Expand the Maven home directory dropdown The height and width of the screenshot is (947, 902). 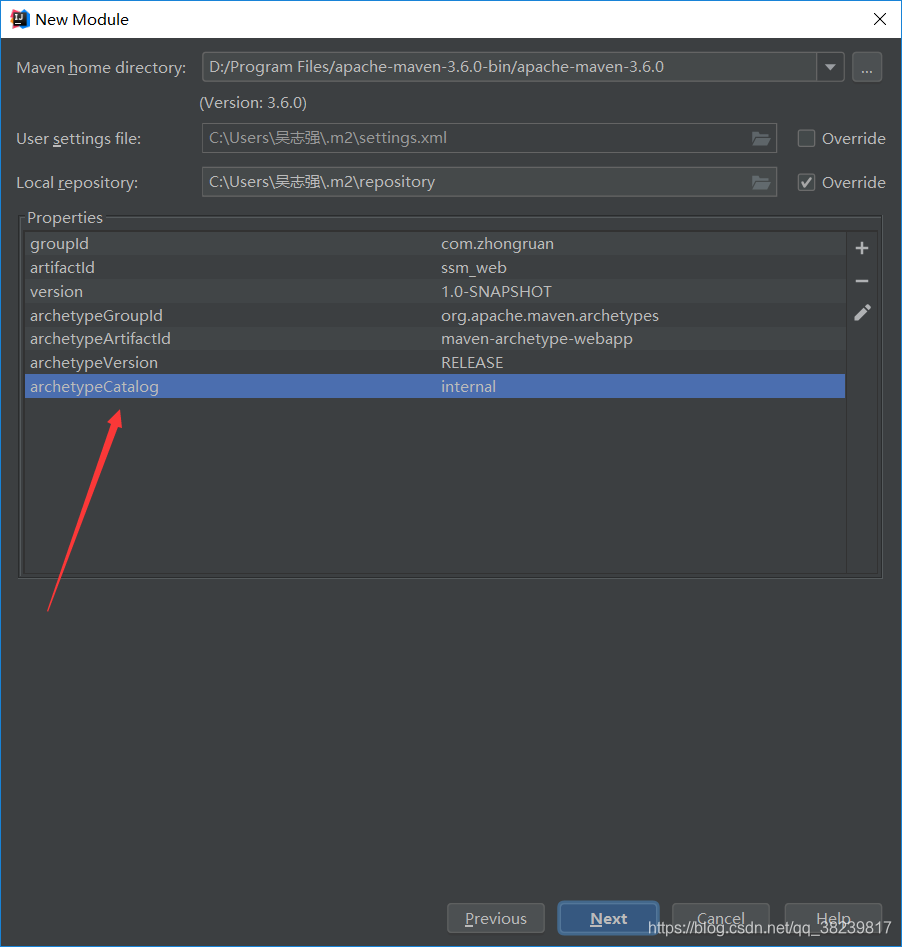[x=830, y=67]
